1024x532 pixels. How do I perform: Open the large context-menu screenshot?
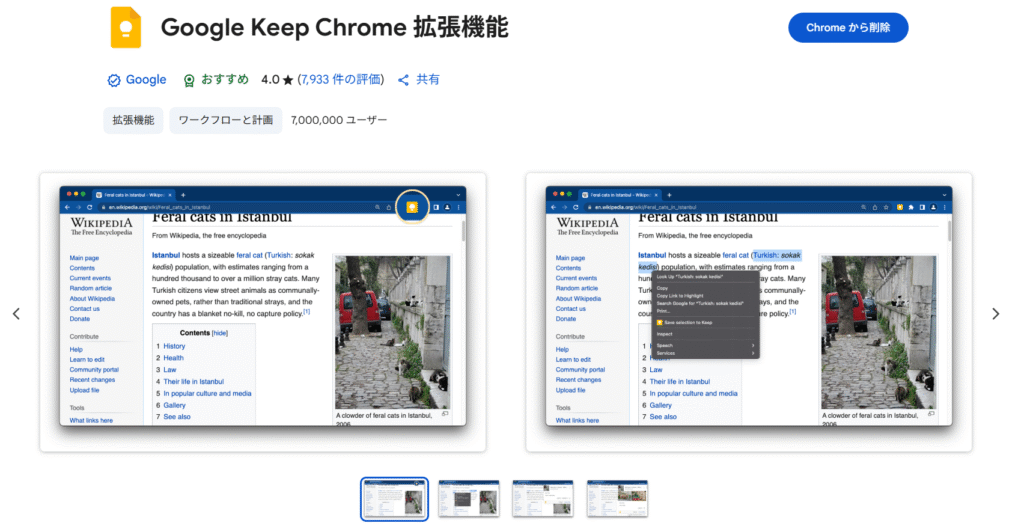click(x=749, y=312)
